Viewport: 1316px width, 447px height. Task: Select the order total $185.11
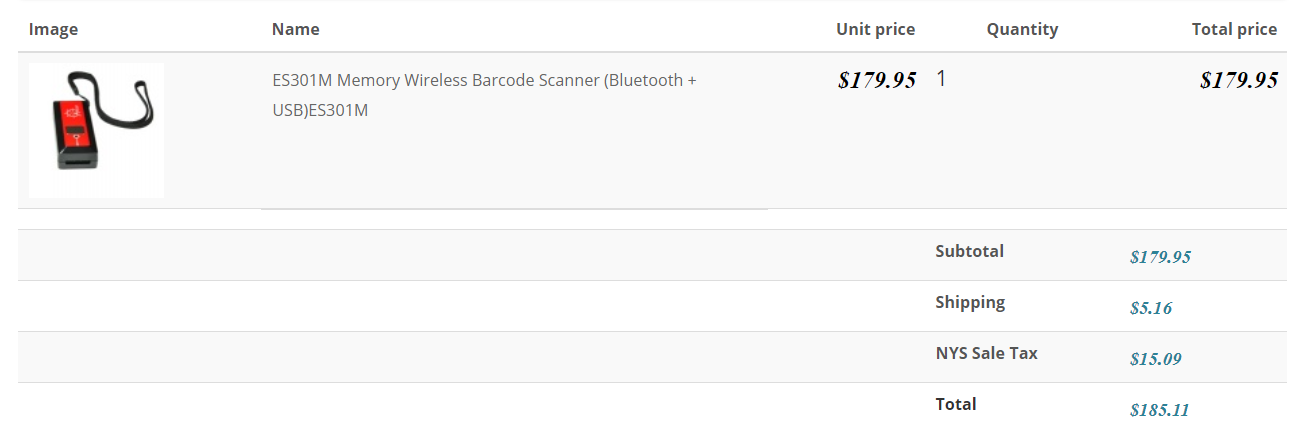point(1159,410)
